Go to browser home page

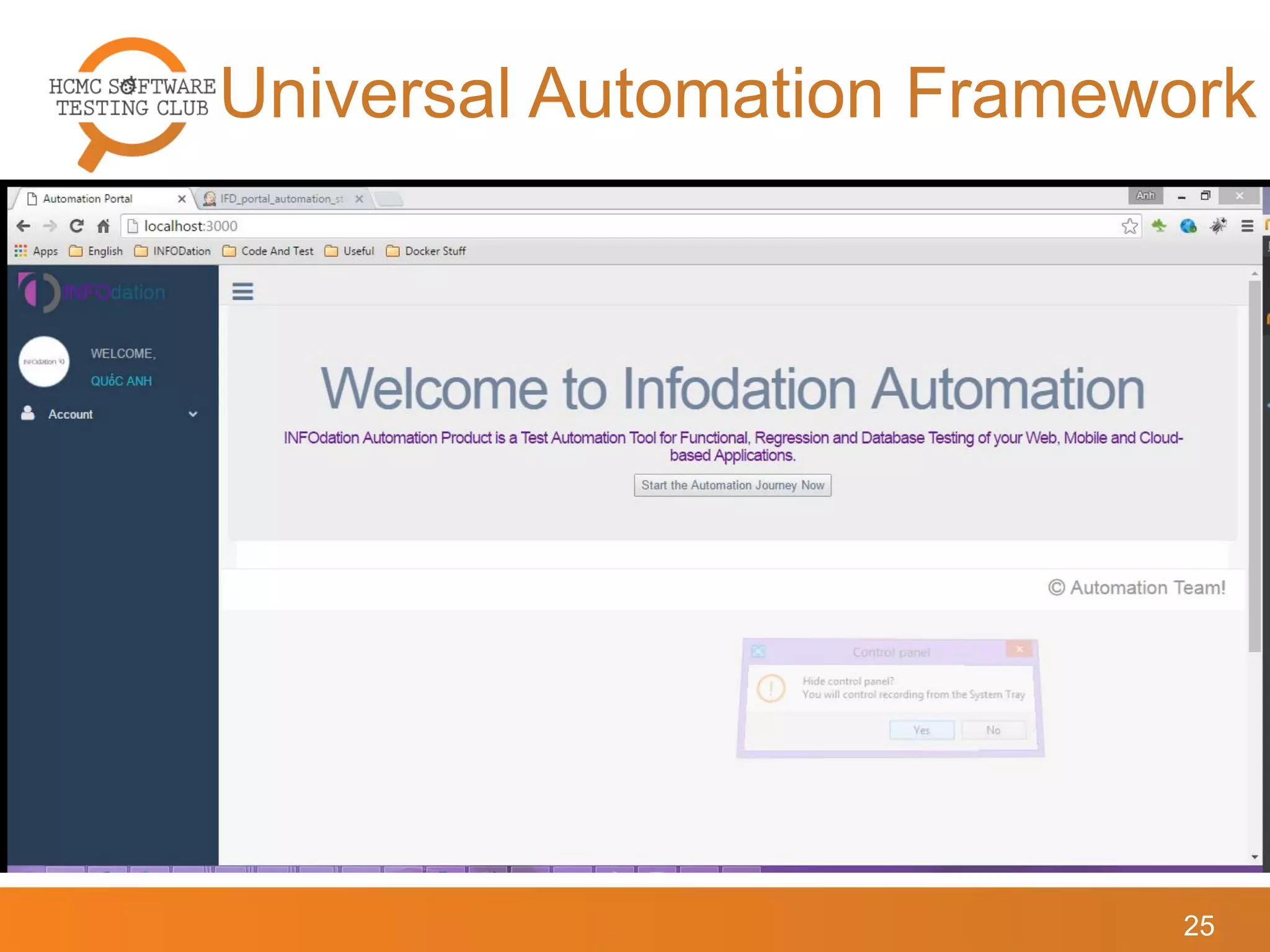coord(103,226)
